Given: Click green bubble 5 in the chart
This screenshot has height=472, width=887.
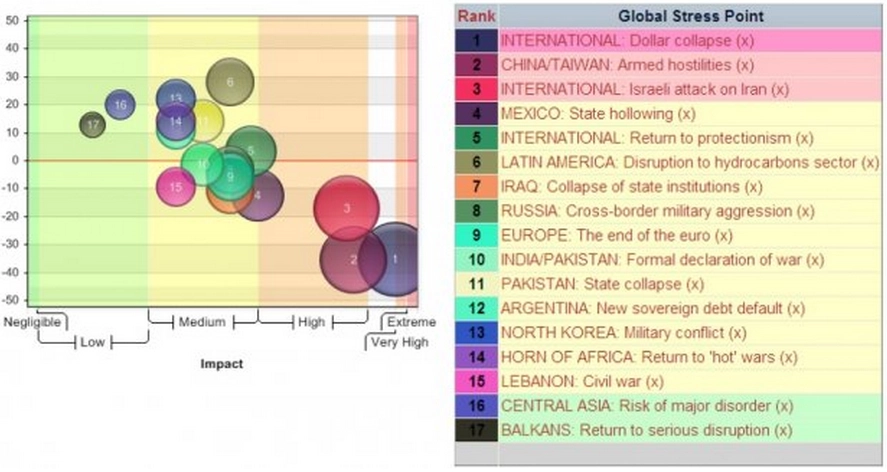Looking at the screenshot, I should click(x=251, y=151).
